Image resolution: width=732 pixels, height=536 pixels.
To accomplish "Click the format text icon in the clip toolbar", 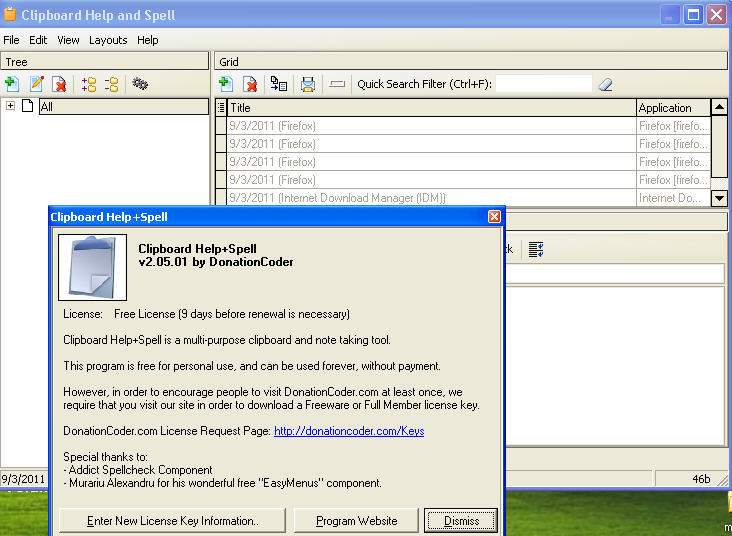I will point(536,249).
